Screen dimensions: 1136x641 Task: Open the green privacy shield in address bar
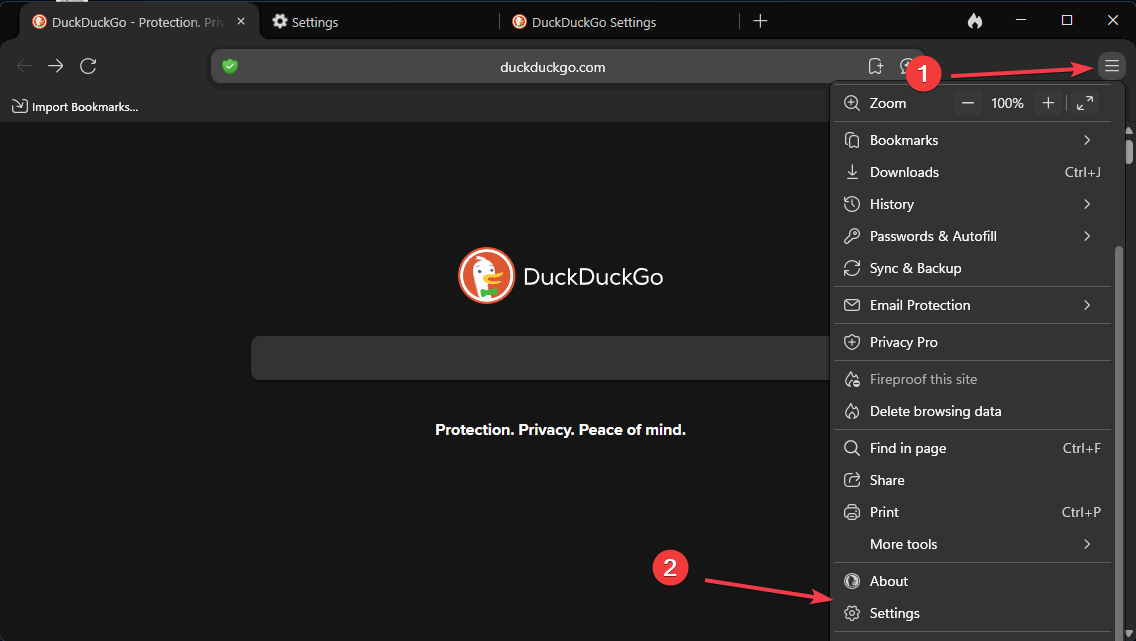(x=230, y=67)
